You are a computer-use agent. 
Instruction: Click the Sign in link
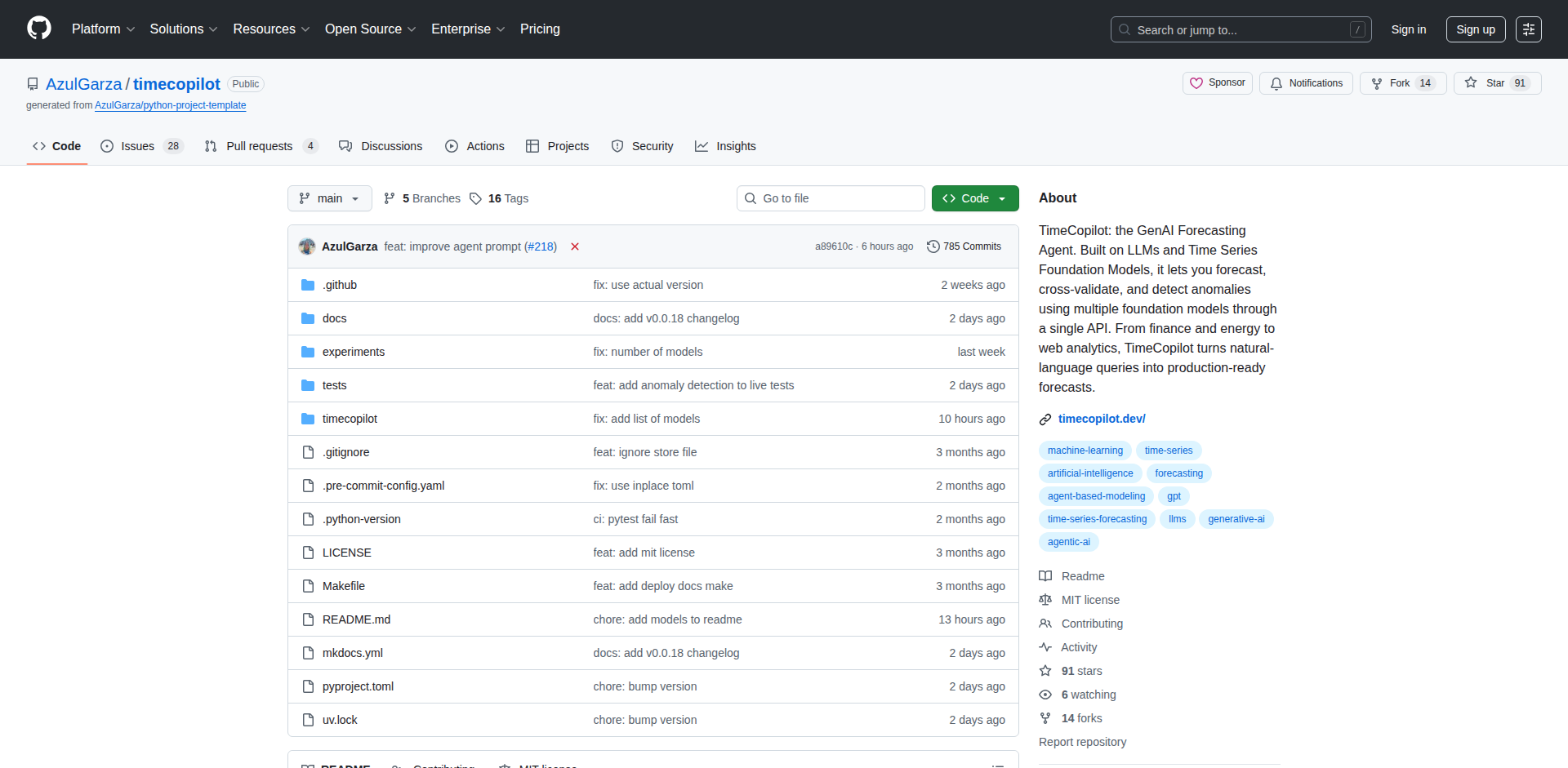coord(1409,29)
